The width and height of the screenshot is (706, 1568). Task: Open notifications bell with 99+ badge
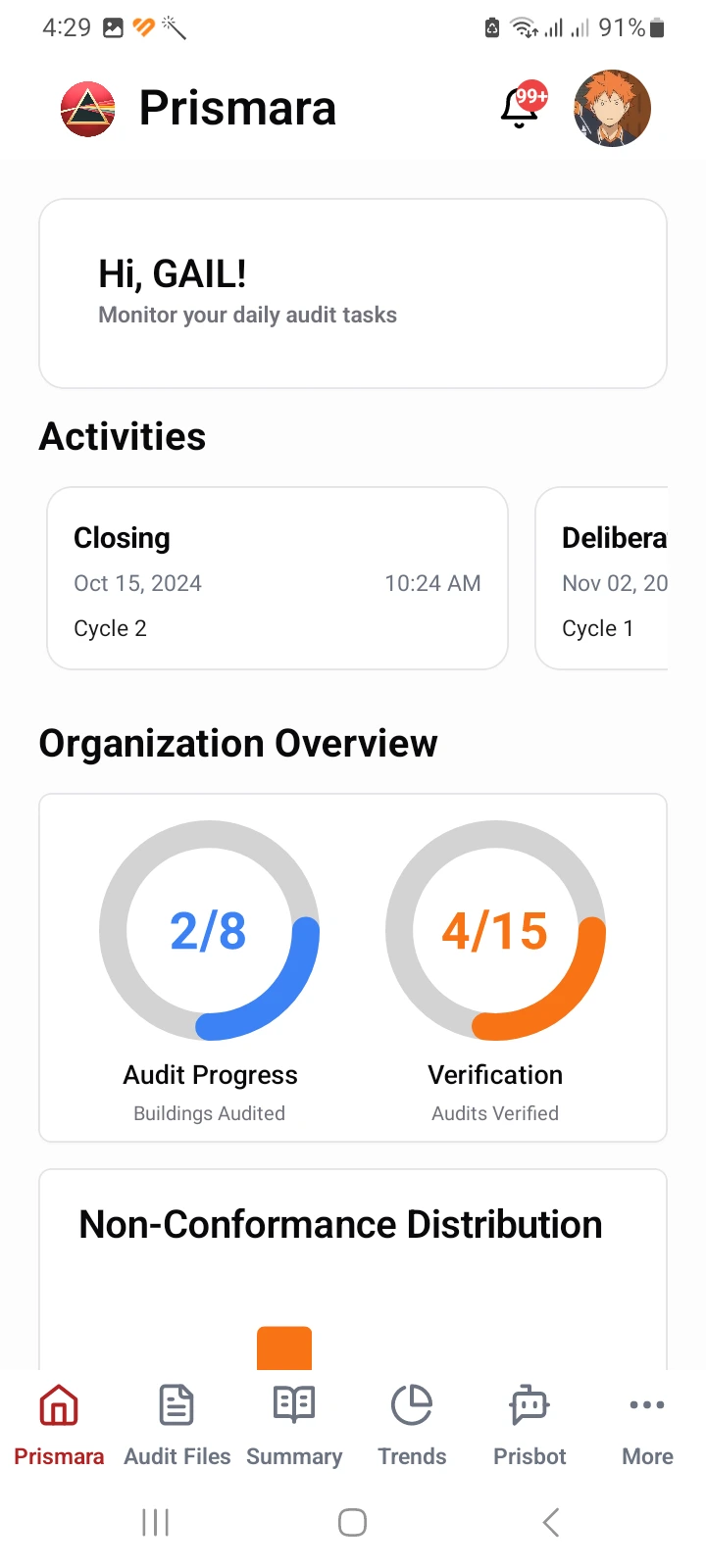click(521, 108)
